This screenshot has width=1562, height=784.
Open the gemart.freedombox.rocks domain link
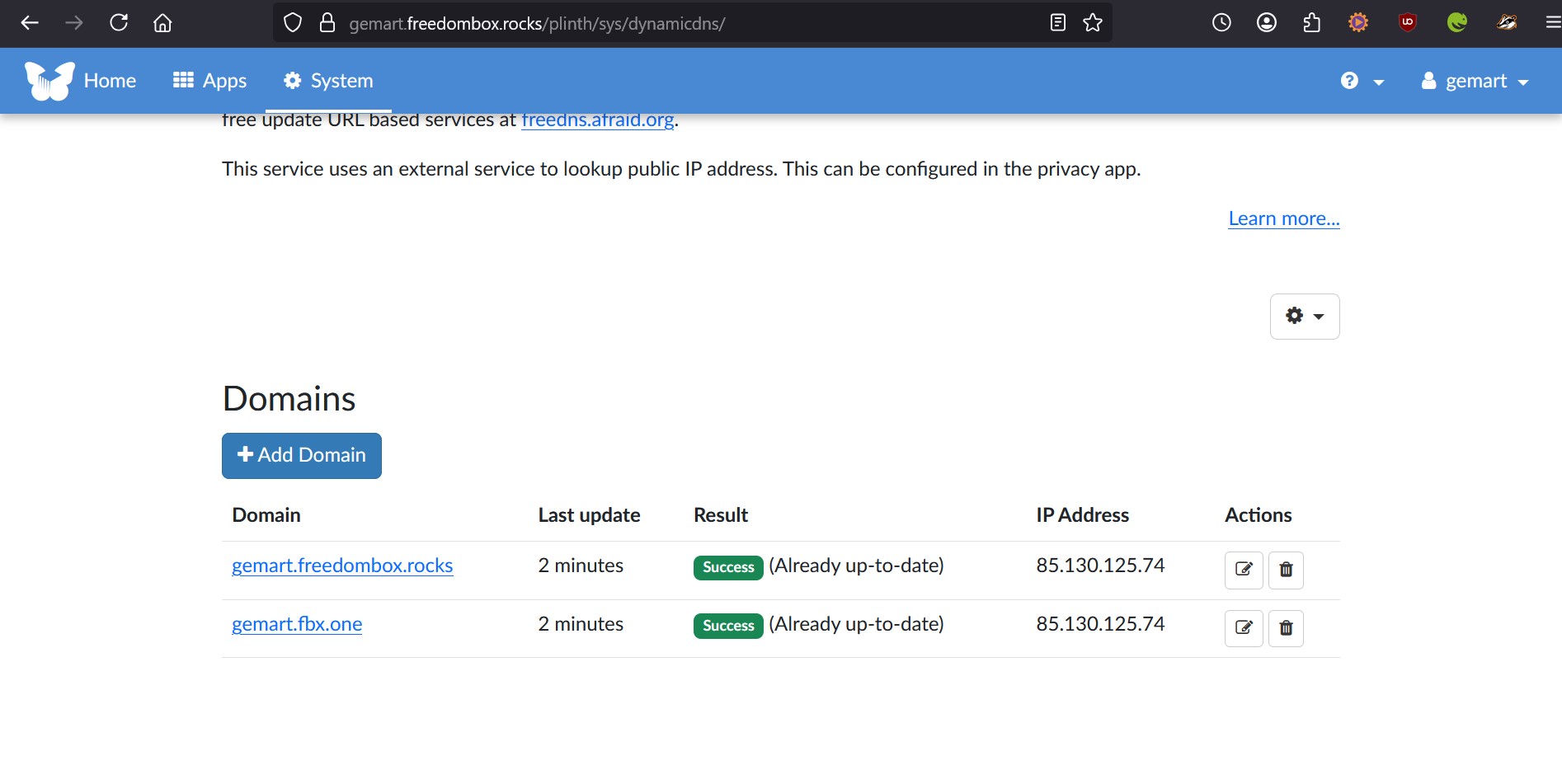tap(342, 566)
